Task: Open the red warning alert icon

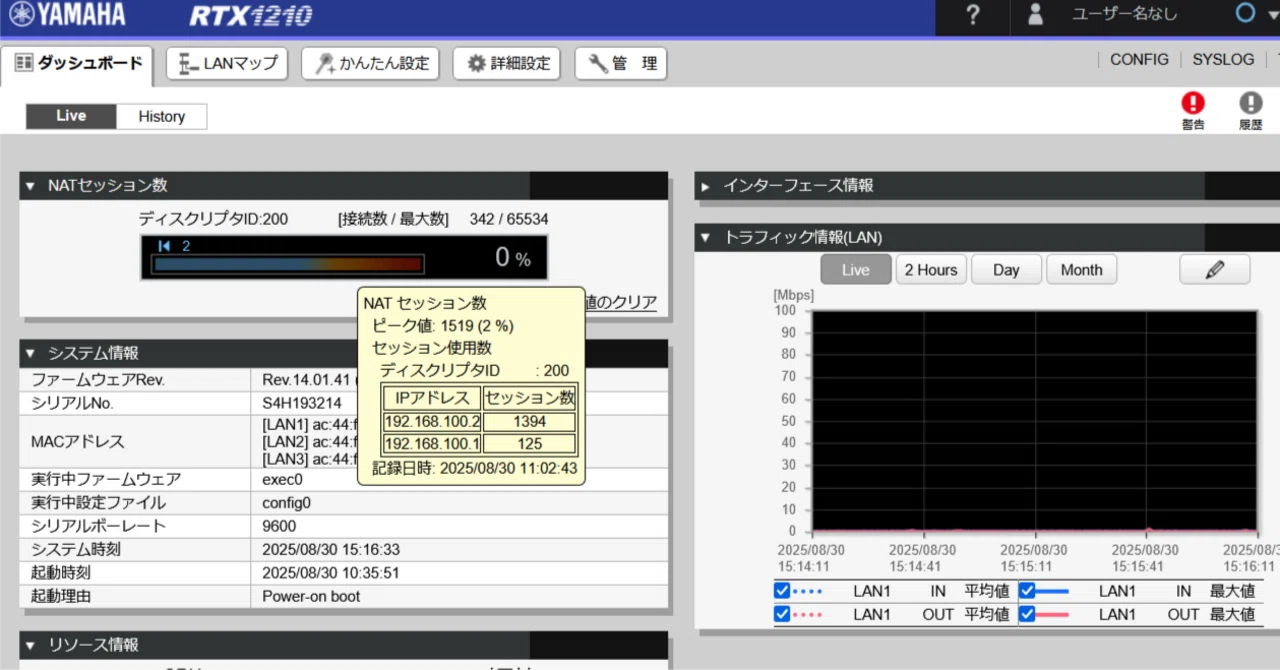Action: 1193,103
